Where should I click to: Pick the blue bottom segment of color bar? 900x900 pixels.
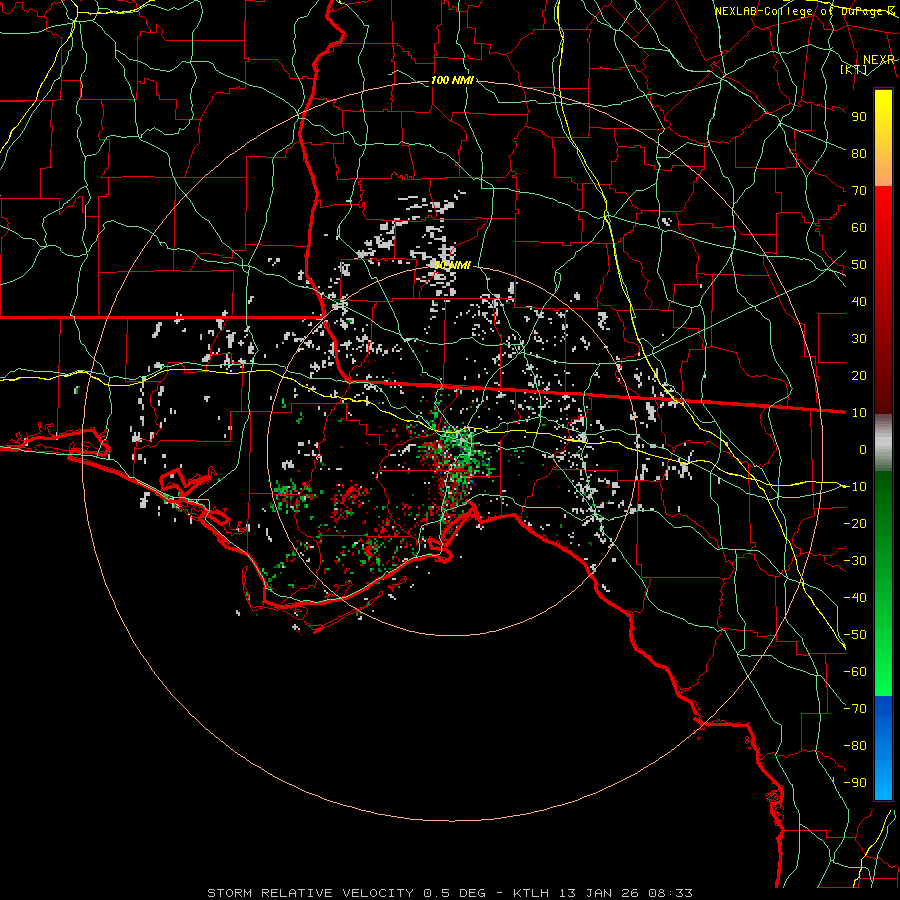(x=883, y=748)
